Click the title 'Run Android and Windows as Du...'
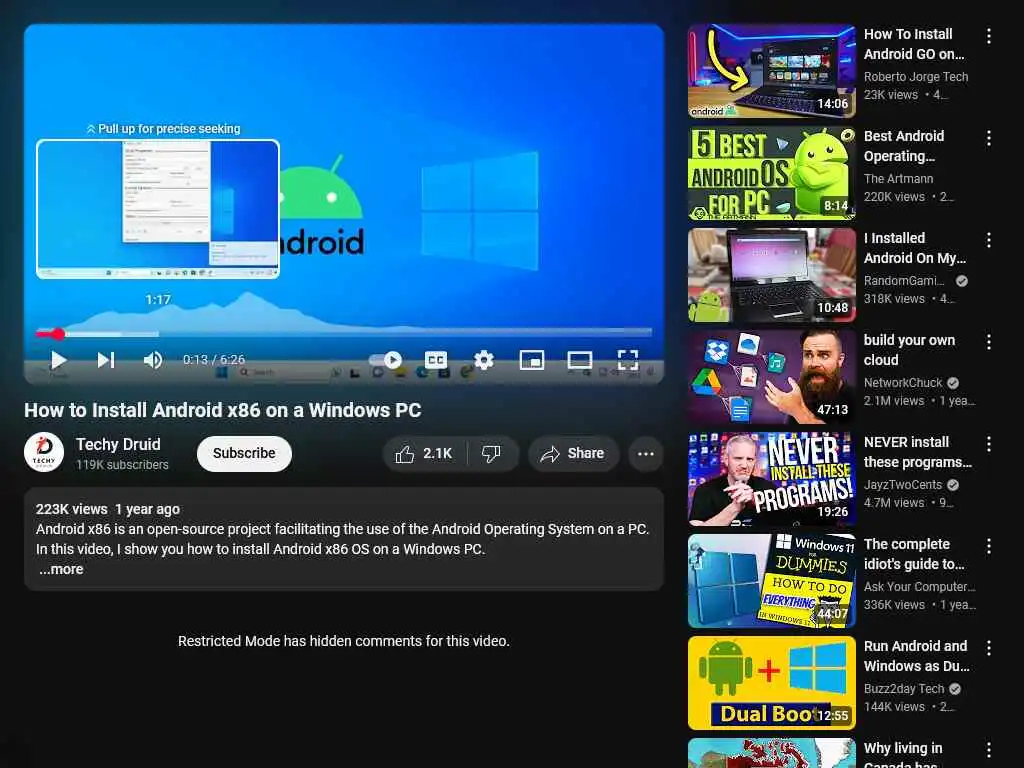Image resolution: width=1024 pixels, height=768 pixels. [x=916, y=656]
